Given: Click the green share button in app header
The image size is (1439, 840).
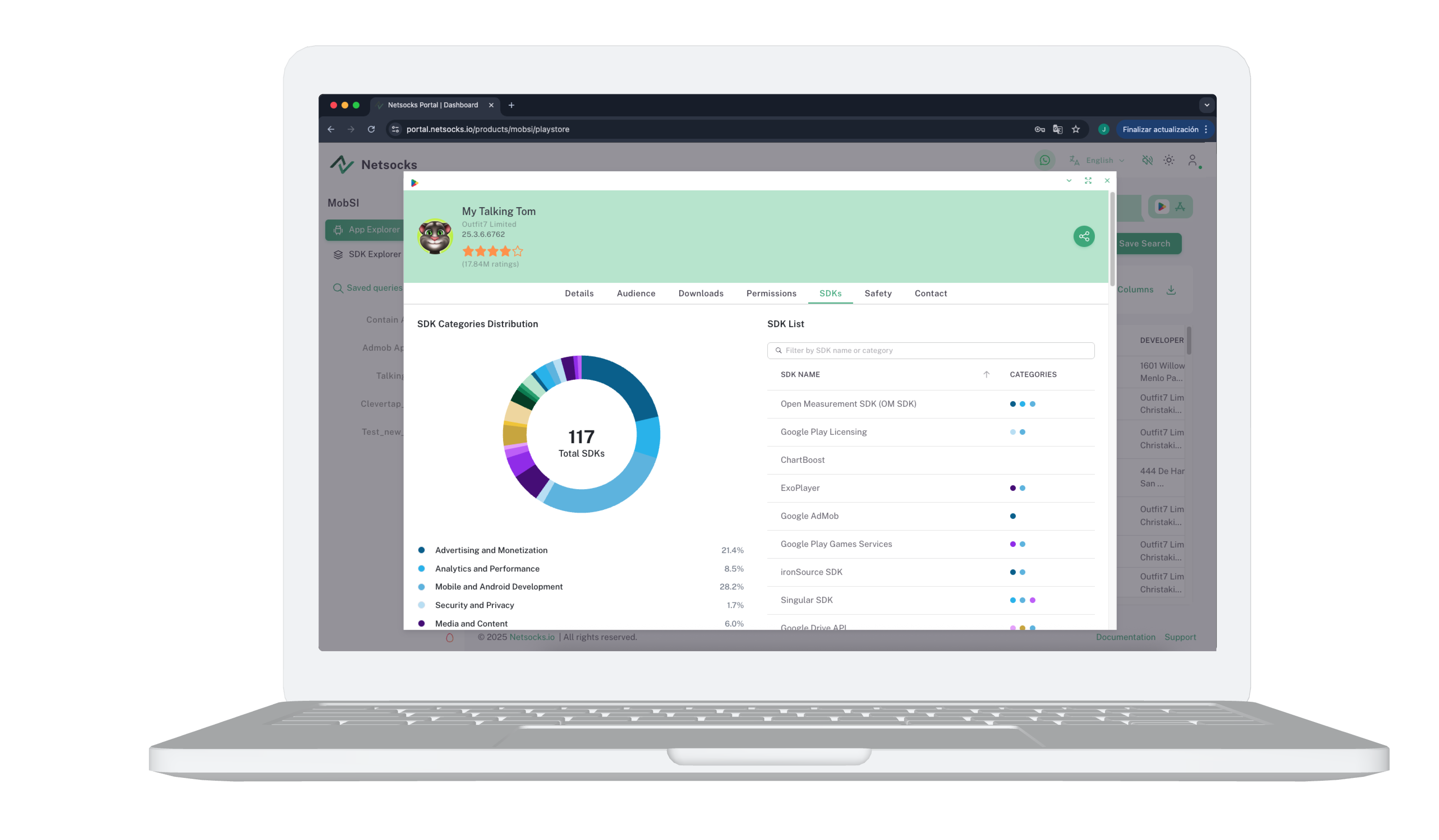Looking at the screenshot, I should click(x=1083, y=236).
